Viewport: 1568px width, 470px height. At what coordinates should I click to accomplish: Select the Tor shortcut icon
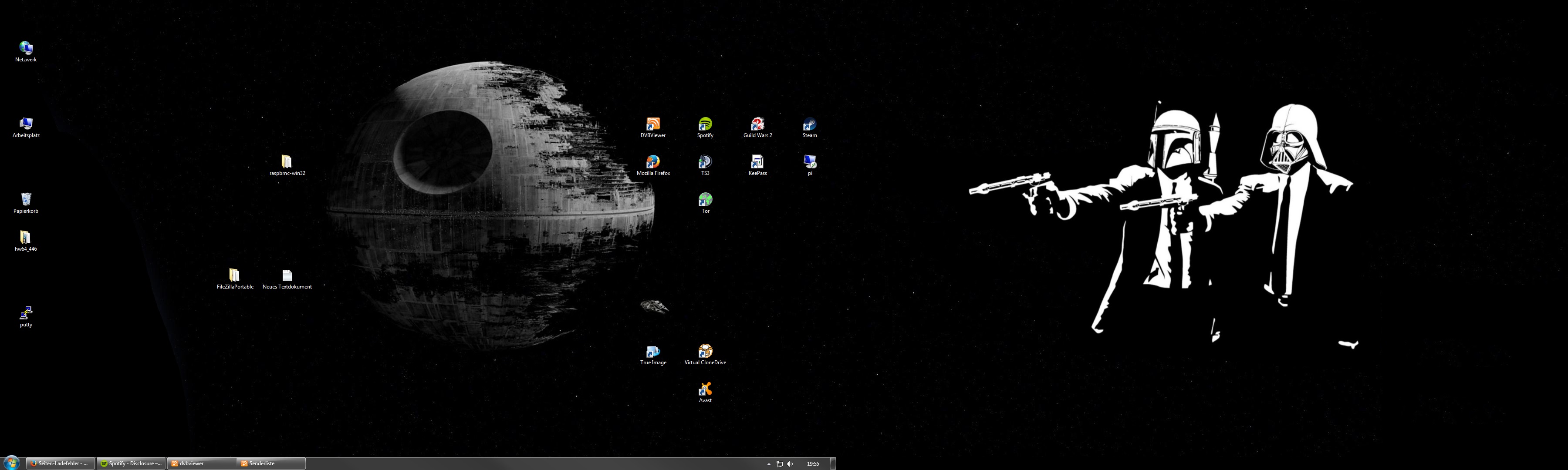pos(705,200)
